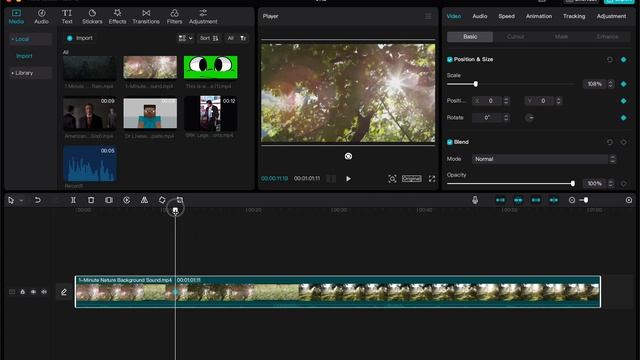Open the All filter dropdown in media panel

point(237,38)
